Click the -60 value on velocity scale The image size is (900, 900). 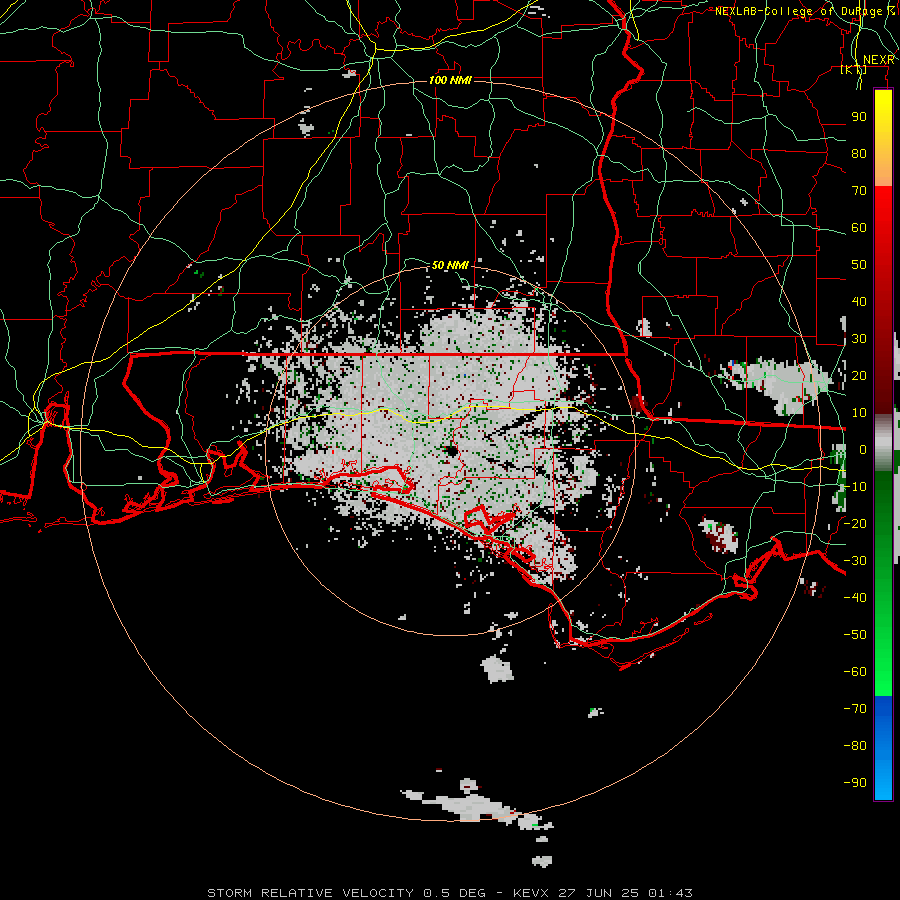click(x=855, y=672)
